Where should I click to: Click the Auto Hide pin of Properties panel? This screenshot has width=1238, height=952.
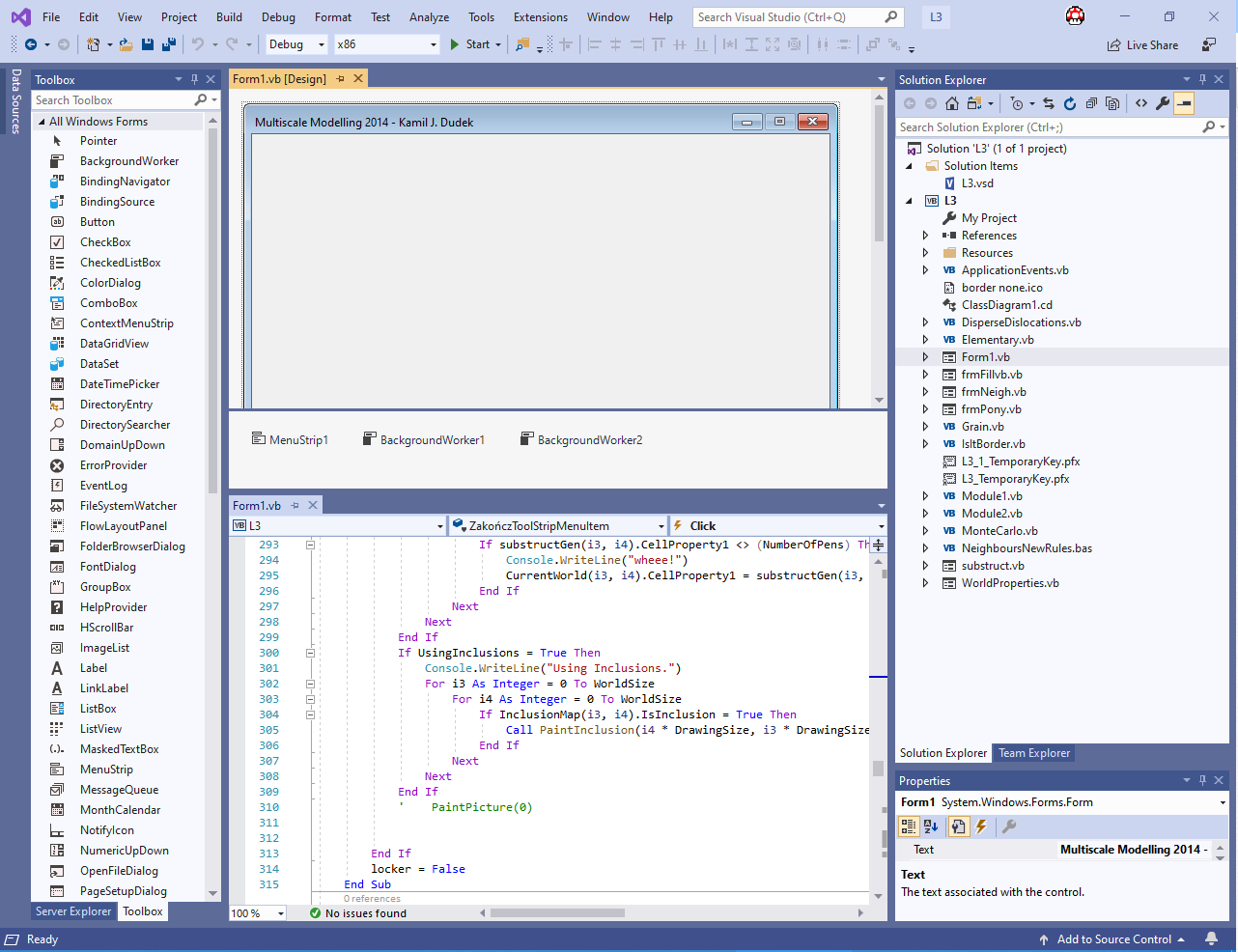pos(1202,780)
